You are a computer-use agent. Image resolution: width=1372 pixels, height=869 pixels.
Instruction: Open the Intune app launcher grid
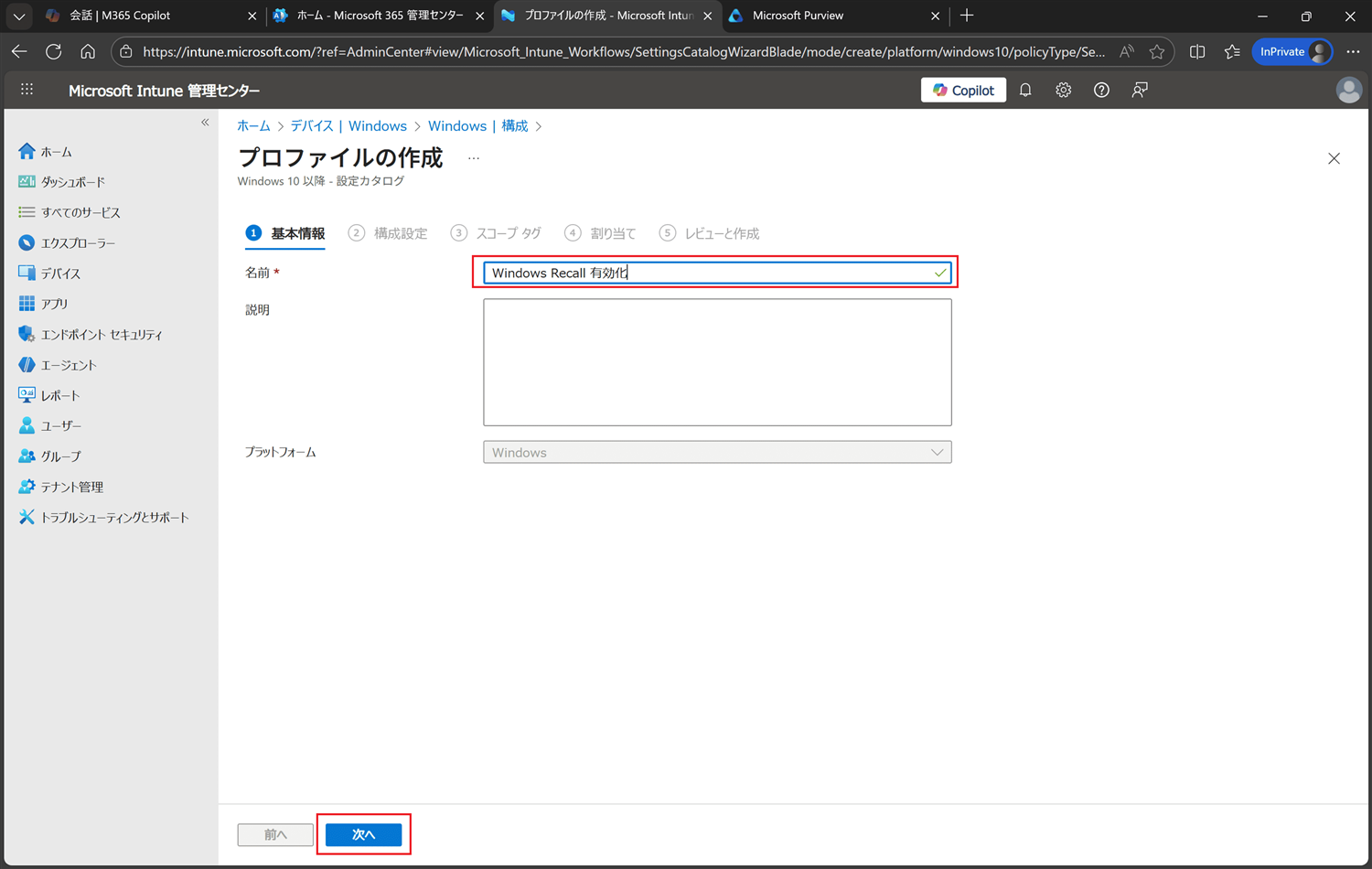click(x=27, y=90)
